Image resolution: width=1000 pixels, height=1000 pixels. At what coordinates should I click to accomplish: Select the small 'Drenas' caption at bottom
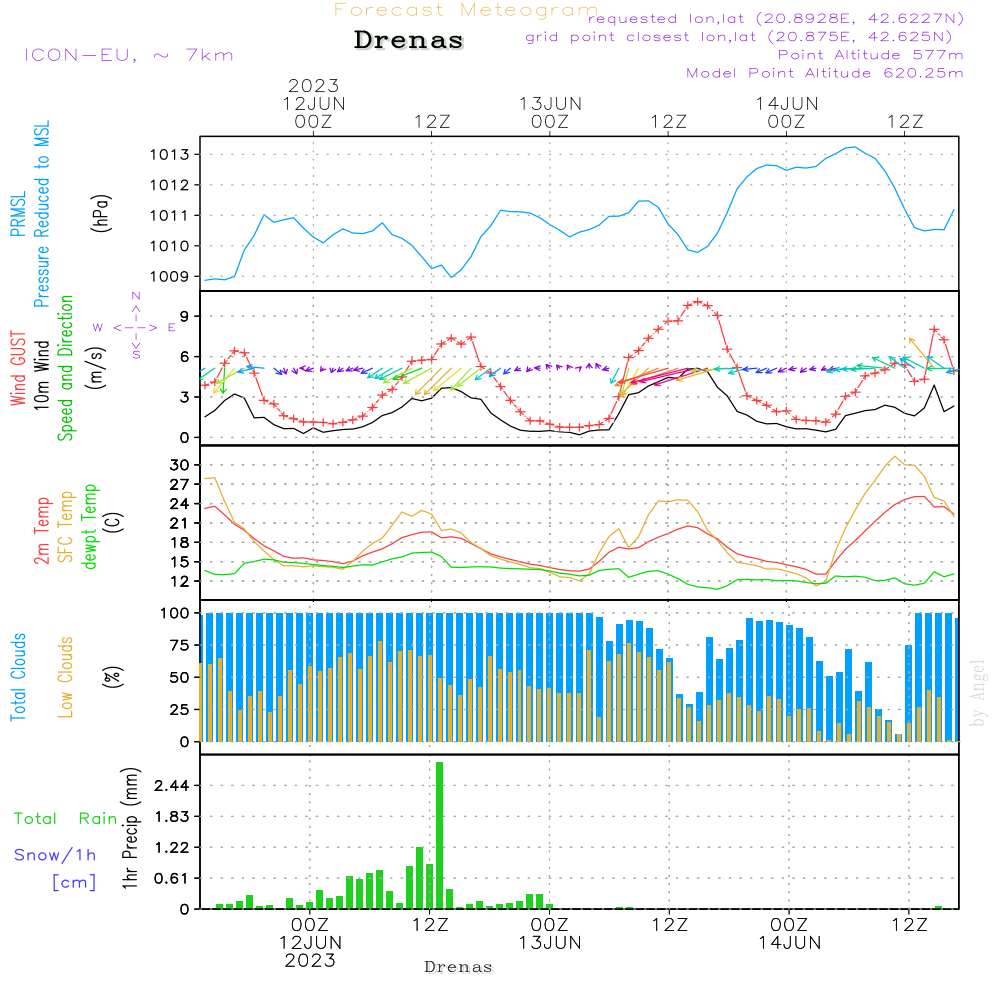coord(459,967)
